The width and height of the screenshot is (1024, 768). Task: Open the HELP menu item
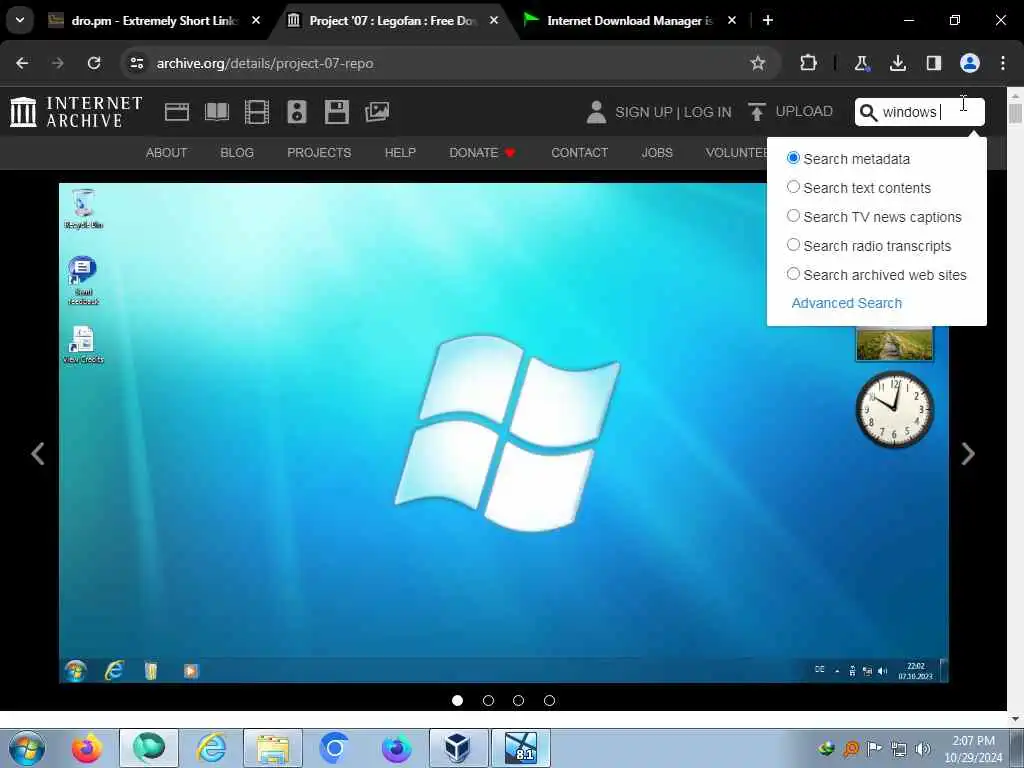coord(400,153)
